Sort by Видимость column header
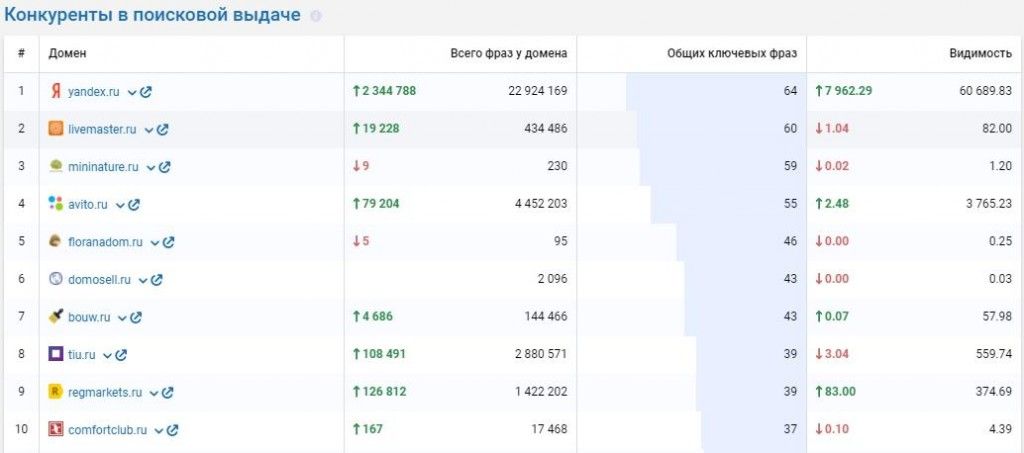 980,54
